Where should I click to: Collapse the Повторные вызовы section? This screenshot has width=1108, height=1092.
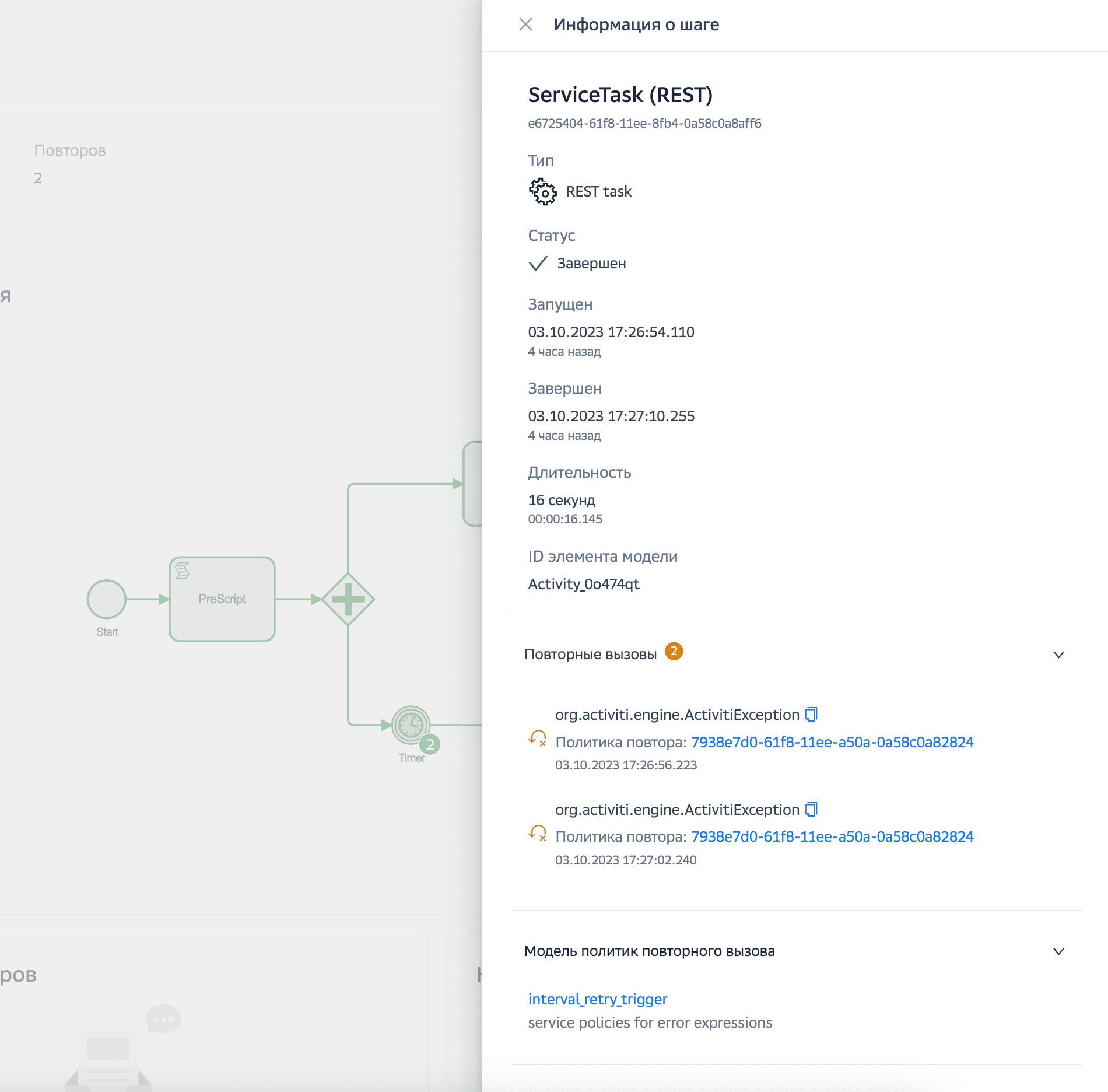tap(1058, 654)
